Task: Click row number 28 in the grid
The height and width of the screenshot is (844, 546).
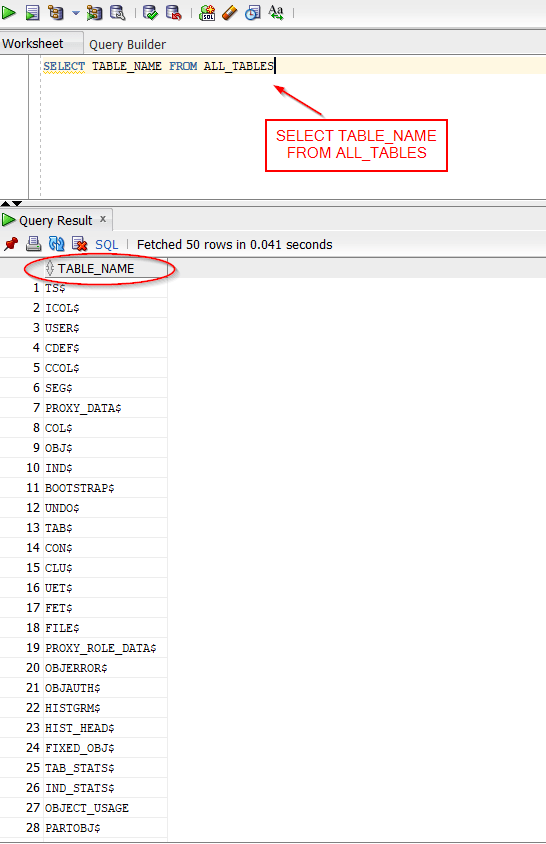Action: 33,828
